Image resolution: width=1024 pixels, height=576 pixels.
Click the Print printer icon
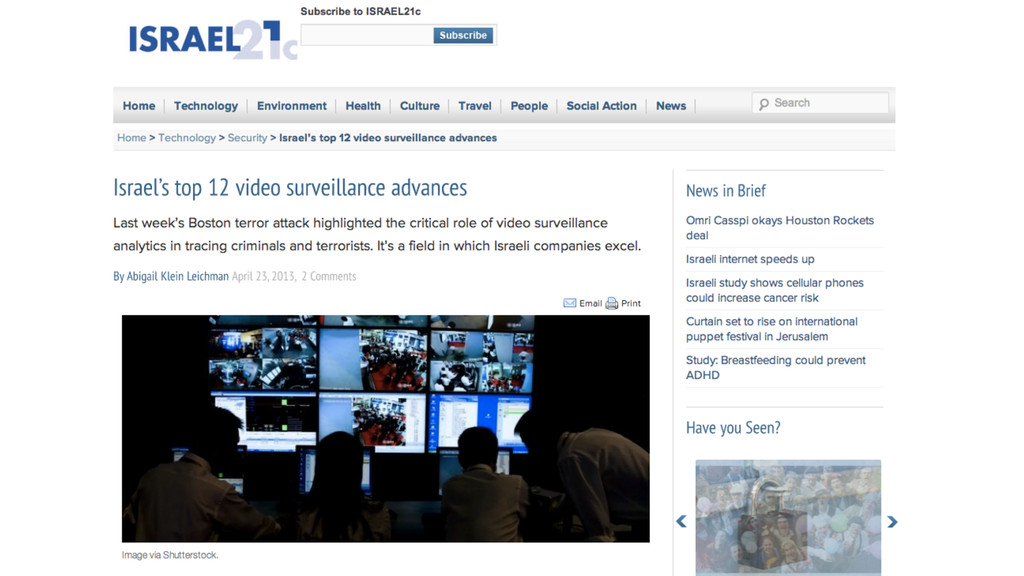(x=611, y=303)
